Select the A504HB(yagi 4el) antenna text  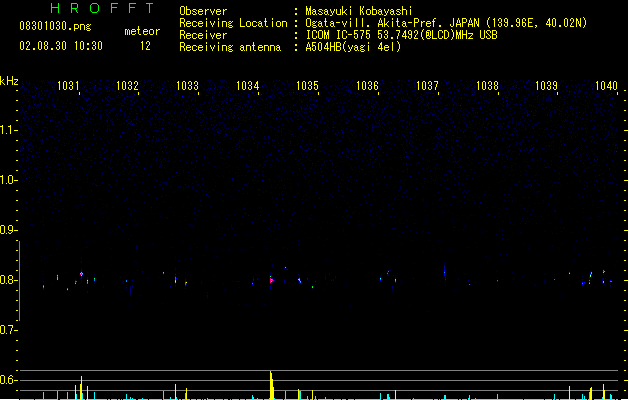click(353, 47)
